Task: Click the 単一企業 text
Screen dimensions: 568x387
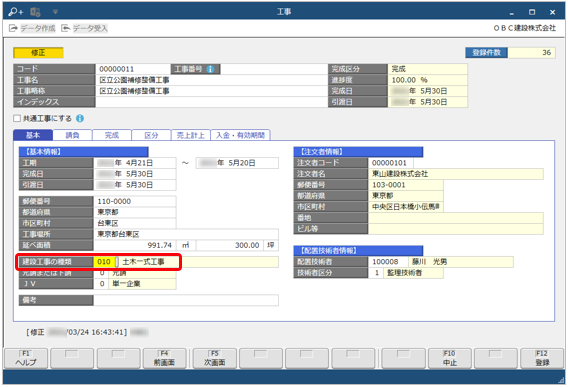Action: point(126,284)
